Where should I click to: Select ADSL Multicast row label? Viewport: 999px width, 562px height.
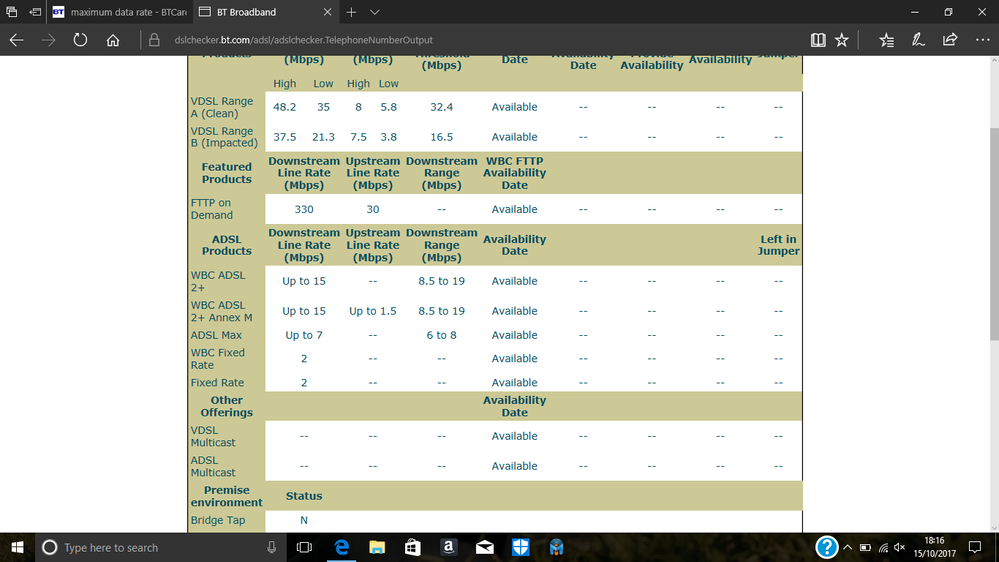tap(213, 466)
